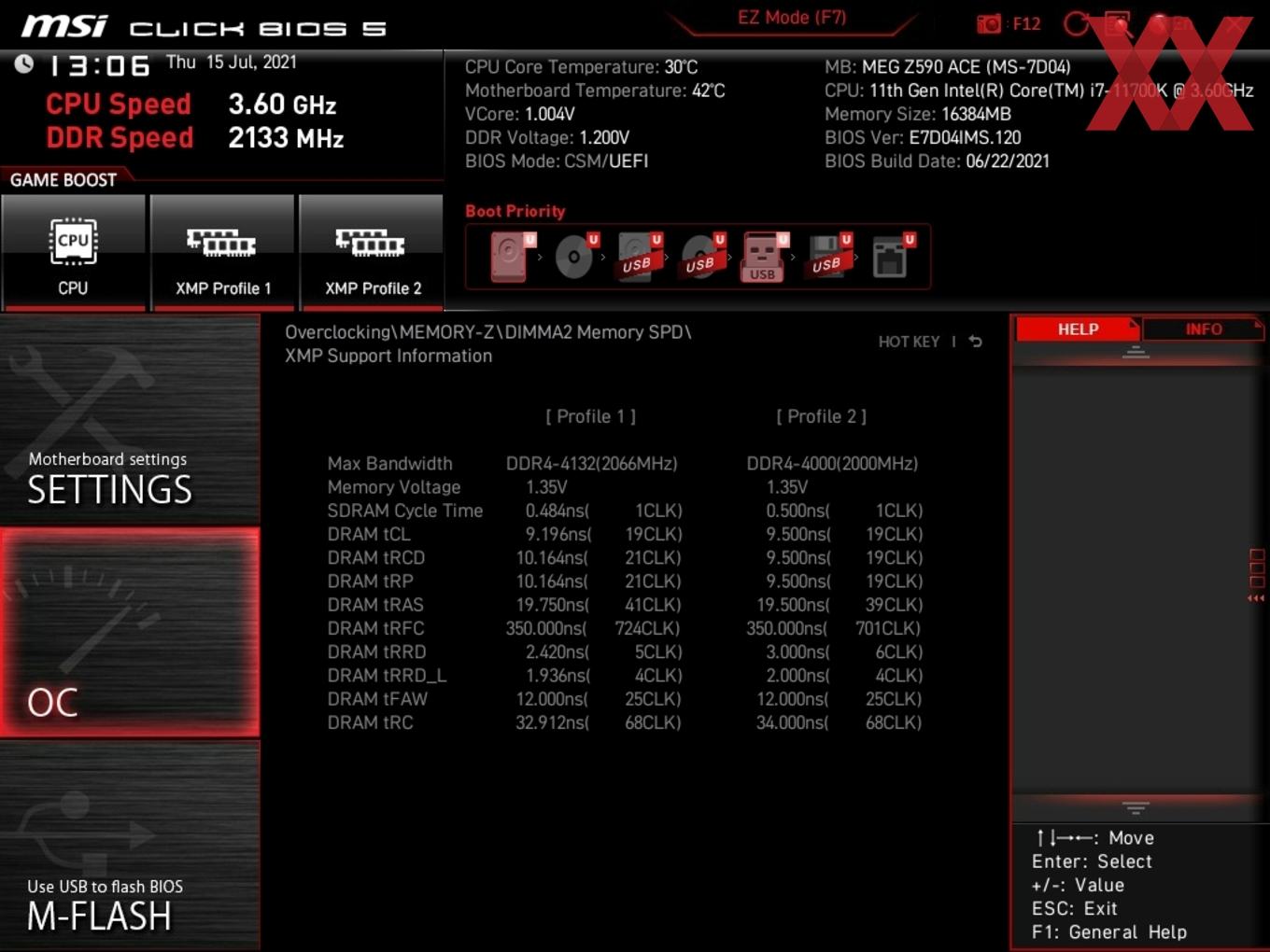
Task: Open the search magnifier icon in top bar
Action: tap(1117, 23)
